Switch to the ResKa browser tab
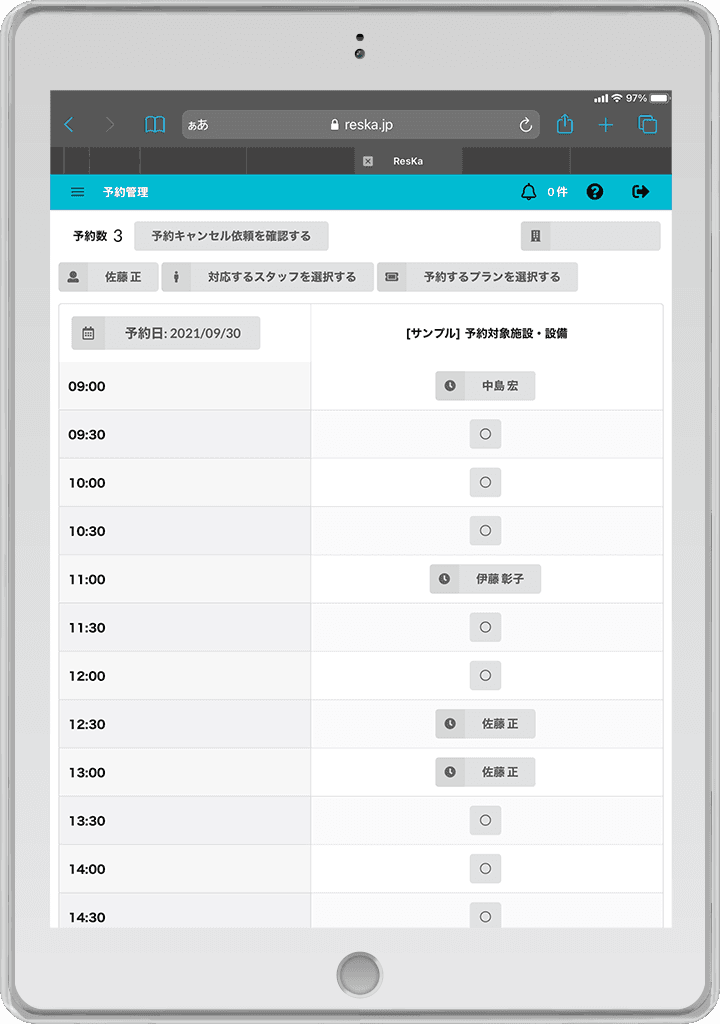720x1024 pixels. tap(408, 161)
